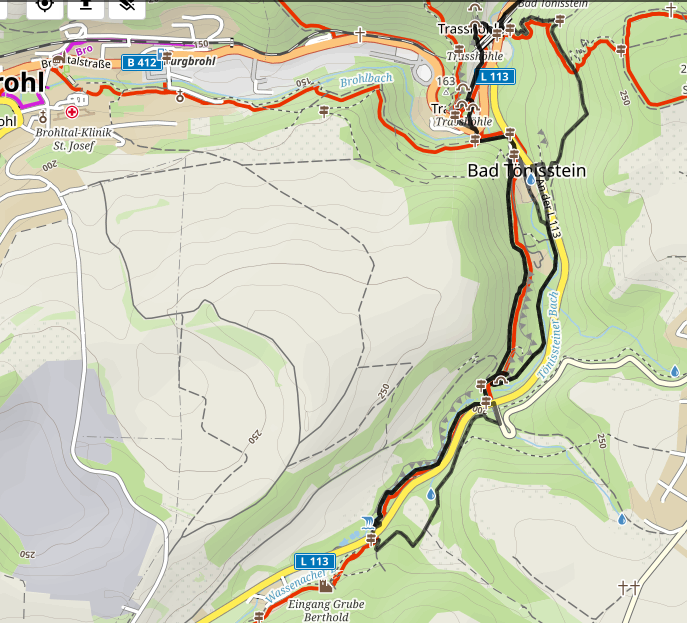Screen dimensions: 687x623
Task: Select the Eingang Grube Berthold label
Action: pos(326,610)
